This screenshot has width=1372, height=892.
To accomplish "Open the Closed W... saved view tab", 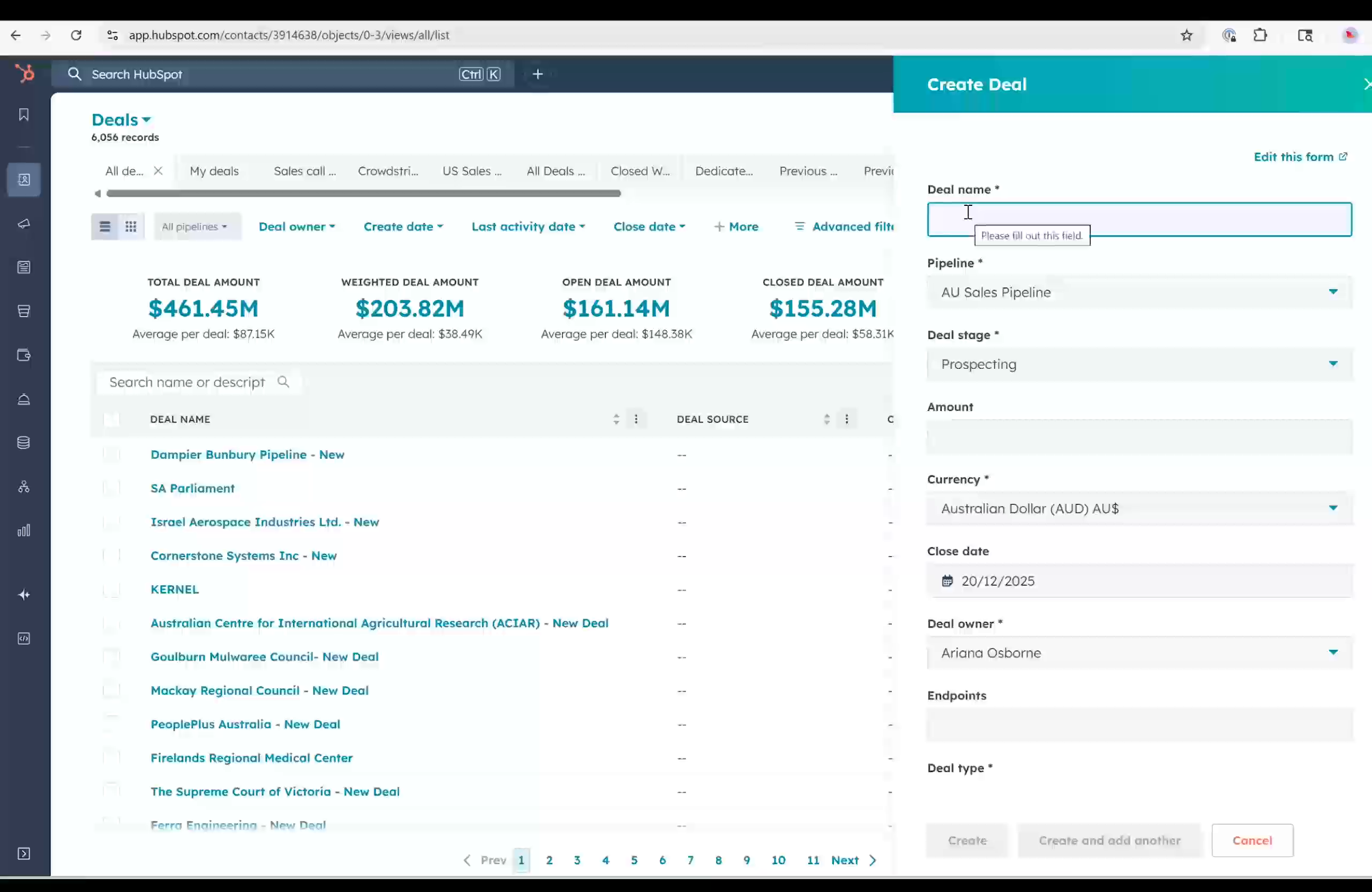I will tap(640, 170).
